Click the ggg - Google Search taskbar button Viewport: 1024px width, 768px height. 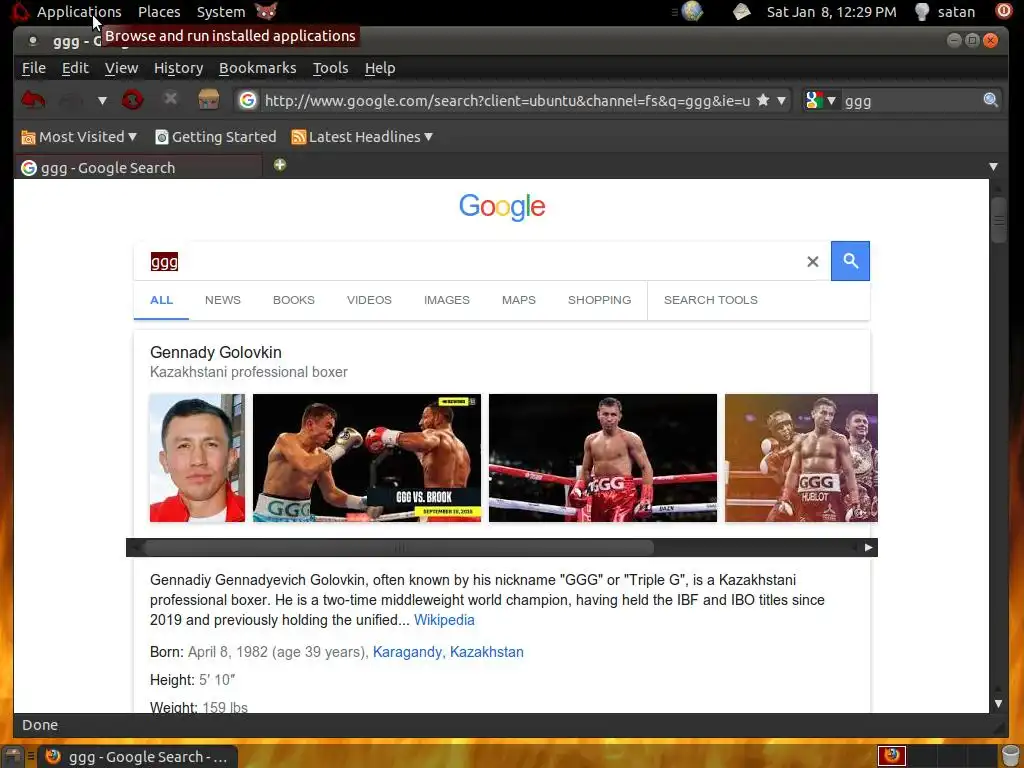(137, 757)
